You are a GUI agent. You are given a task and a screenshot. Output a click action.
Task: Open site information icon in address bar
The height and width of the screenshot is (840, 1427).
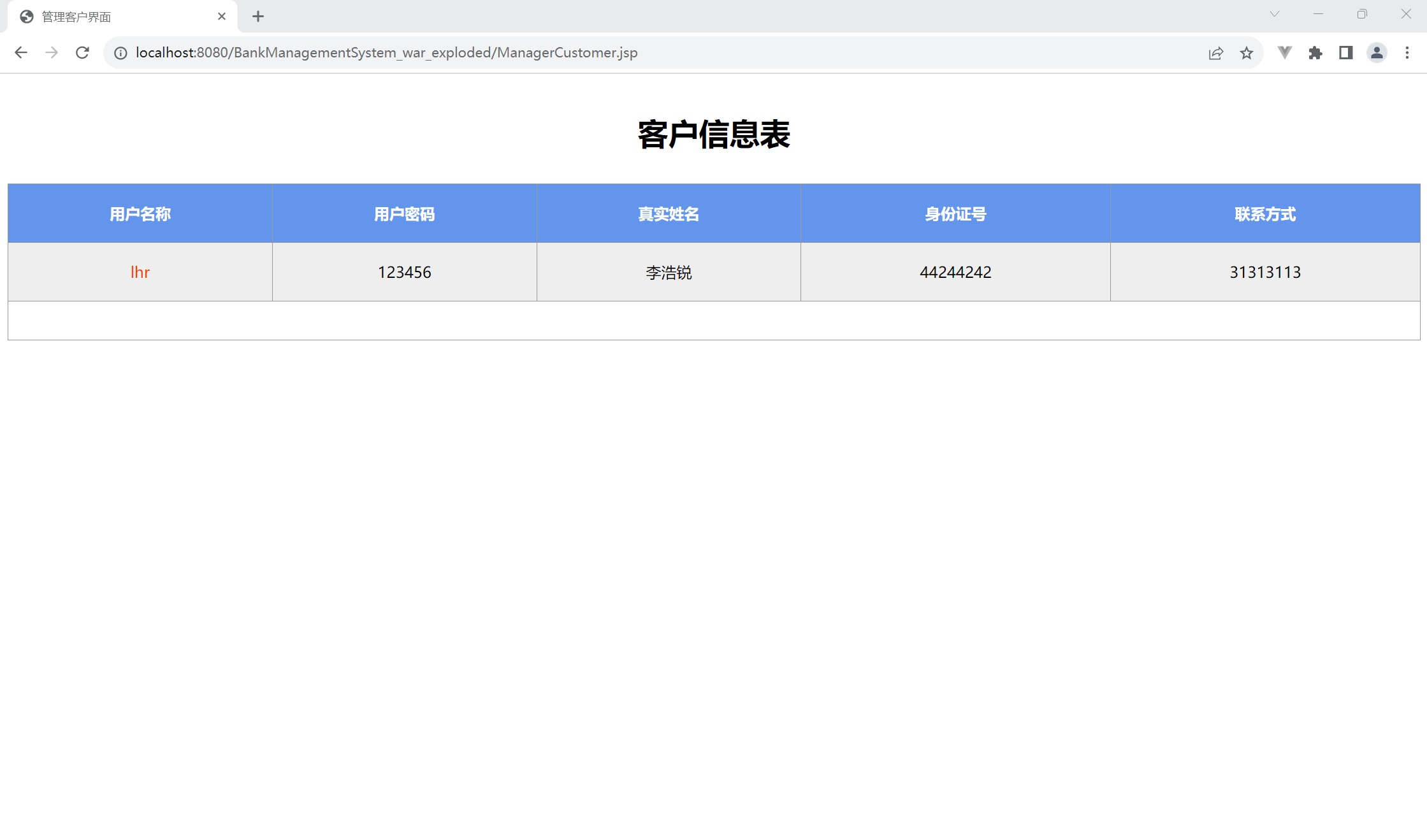pos(120,53)
